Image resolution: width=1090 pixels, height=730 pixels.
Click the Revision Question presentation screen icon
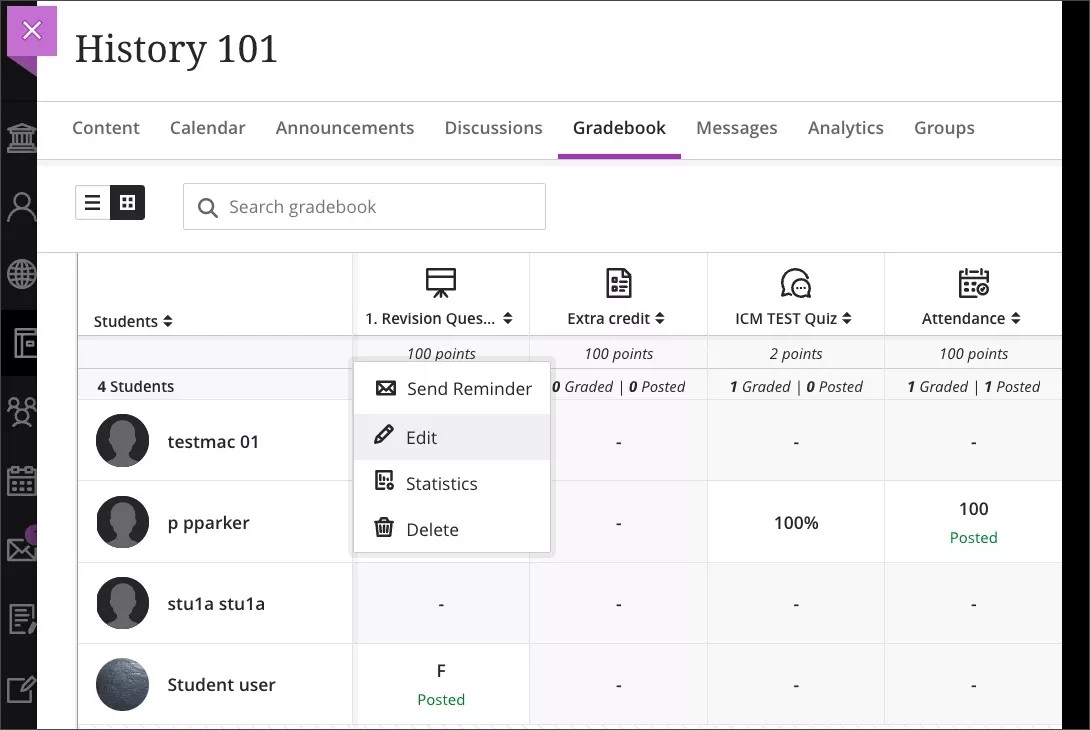441,283
